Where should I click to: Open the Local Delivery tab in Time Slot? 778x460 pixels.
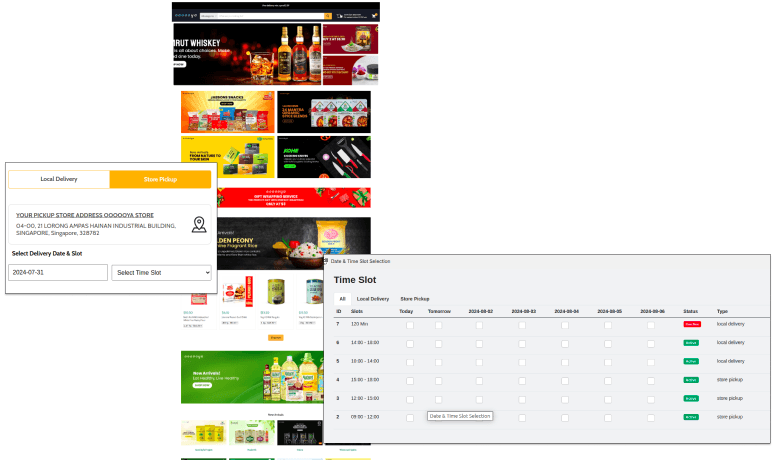[373, 299]
